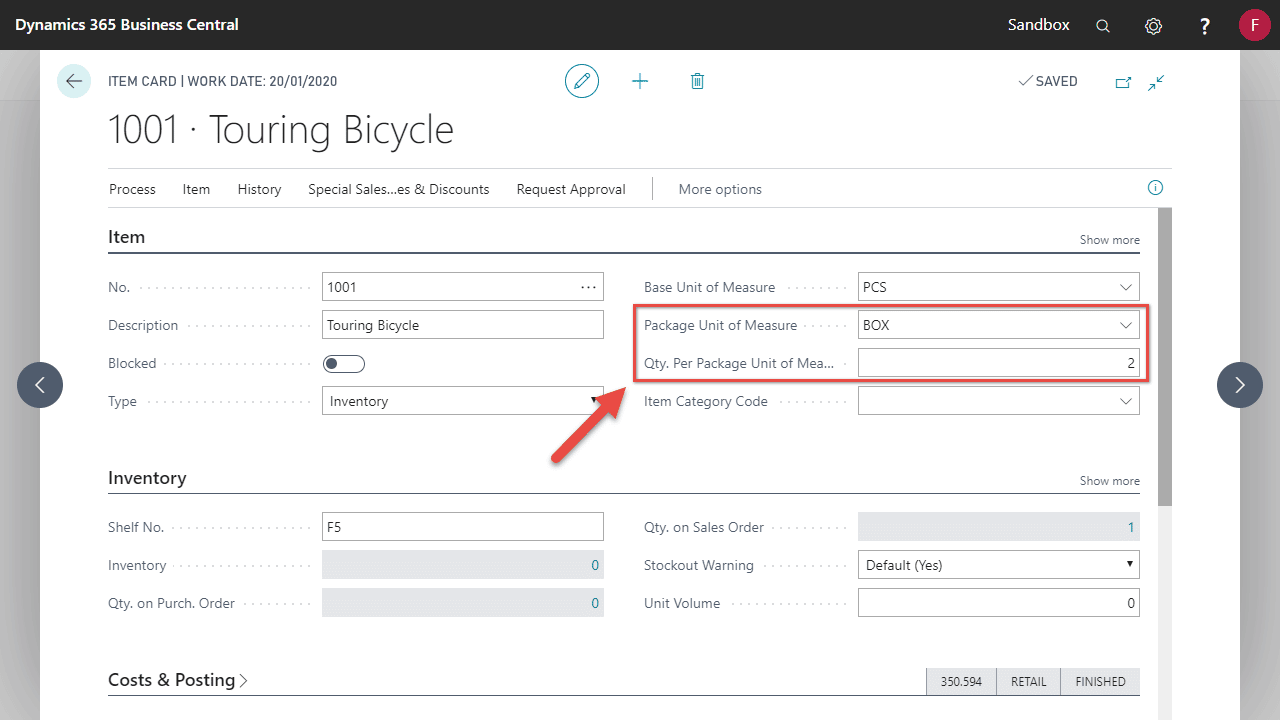Click Dynamics 365 Business Central title
The image size is (1280, 720).
pyautogui.click(x=127, y=25)
